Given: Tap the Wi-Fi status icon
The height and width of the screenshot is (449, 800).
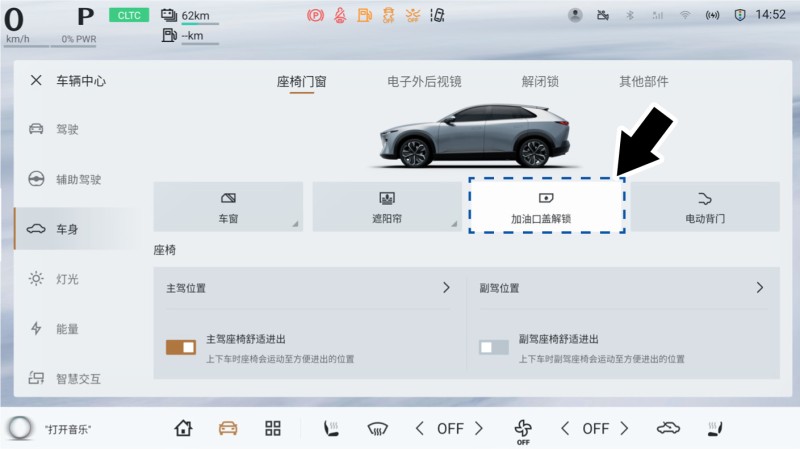Looking at the screenshot, I should (x=685, y=15).
